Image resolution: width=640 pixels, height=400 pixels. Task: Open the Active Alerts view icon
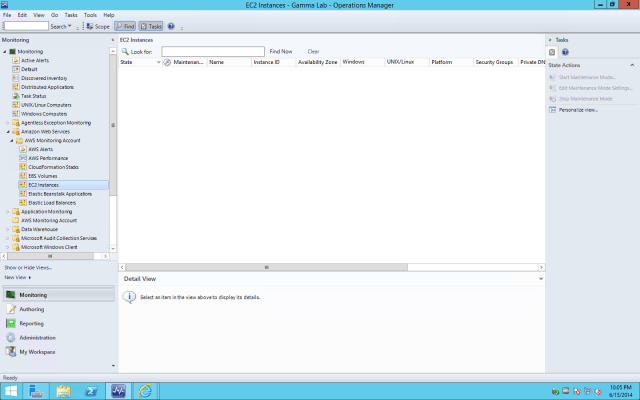[x=16, y=60]
